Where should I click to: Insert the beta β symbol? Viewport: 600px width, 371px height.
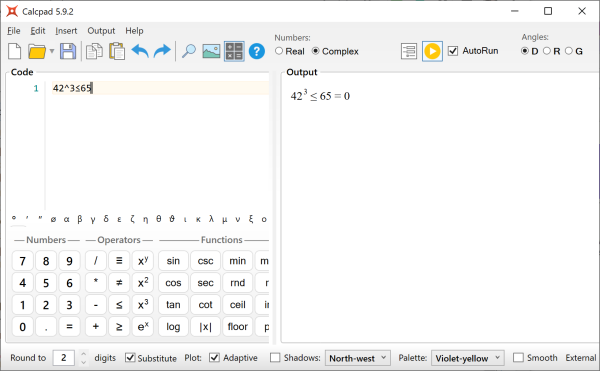(x=80, y=219)
